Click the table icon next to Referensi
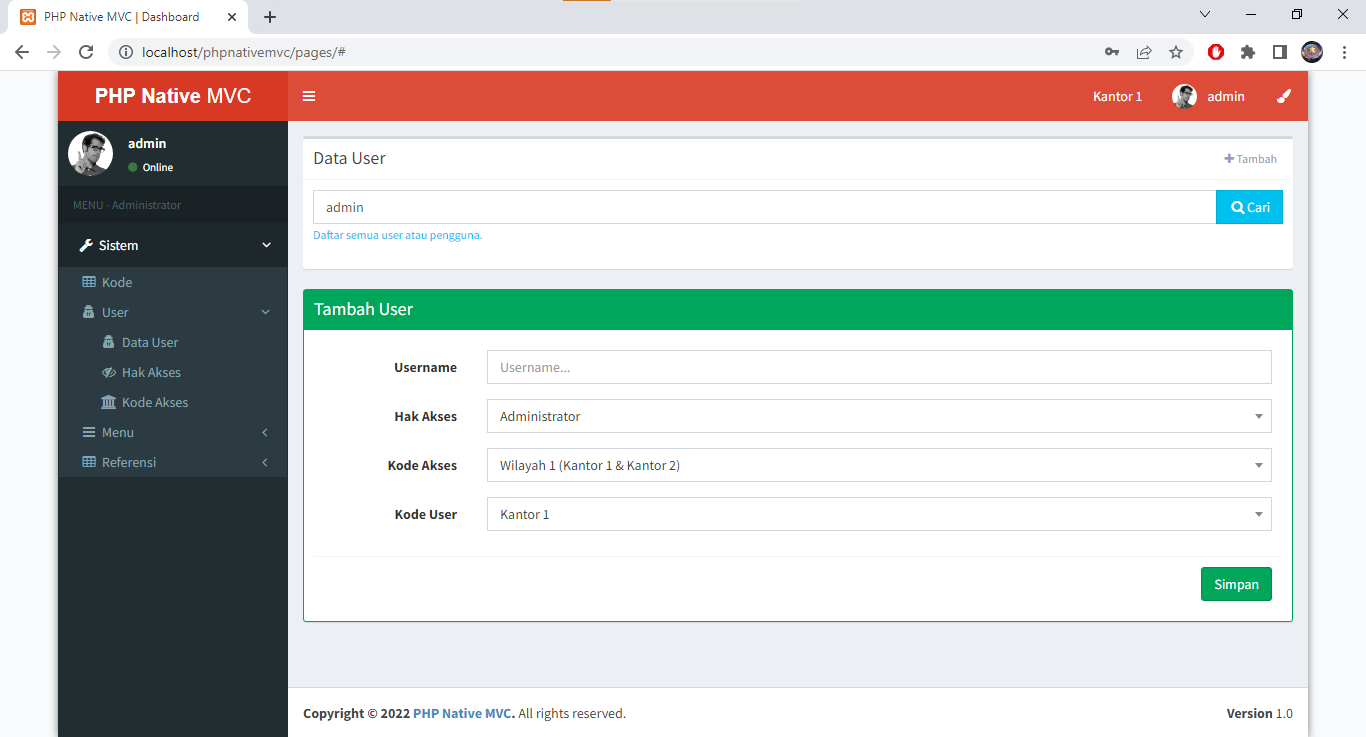The height and width of the screenshot is (737, 1366). coord(89,462)
